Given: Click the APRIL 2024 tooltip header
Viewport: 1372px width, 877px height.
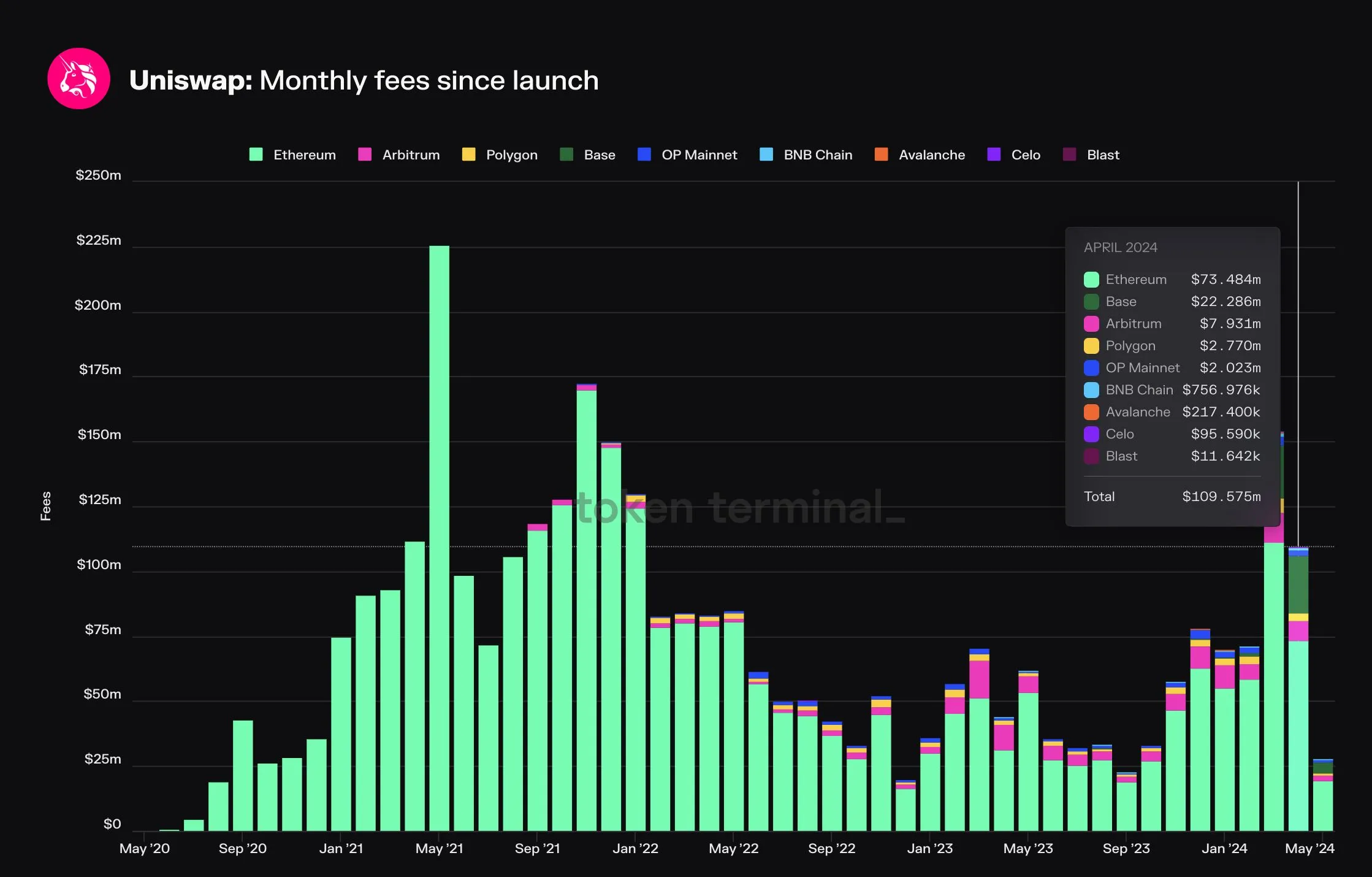Looking at the screenshot, I should (1121, 248).
